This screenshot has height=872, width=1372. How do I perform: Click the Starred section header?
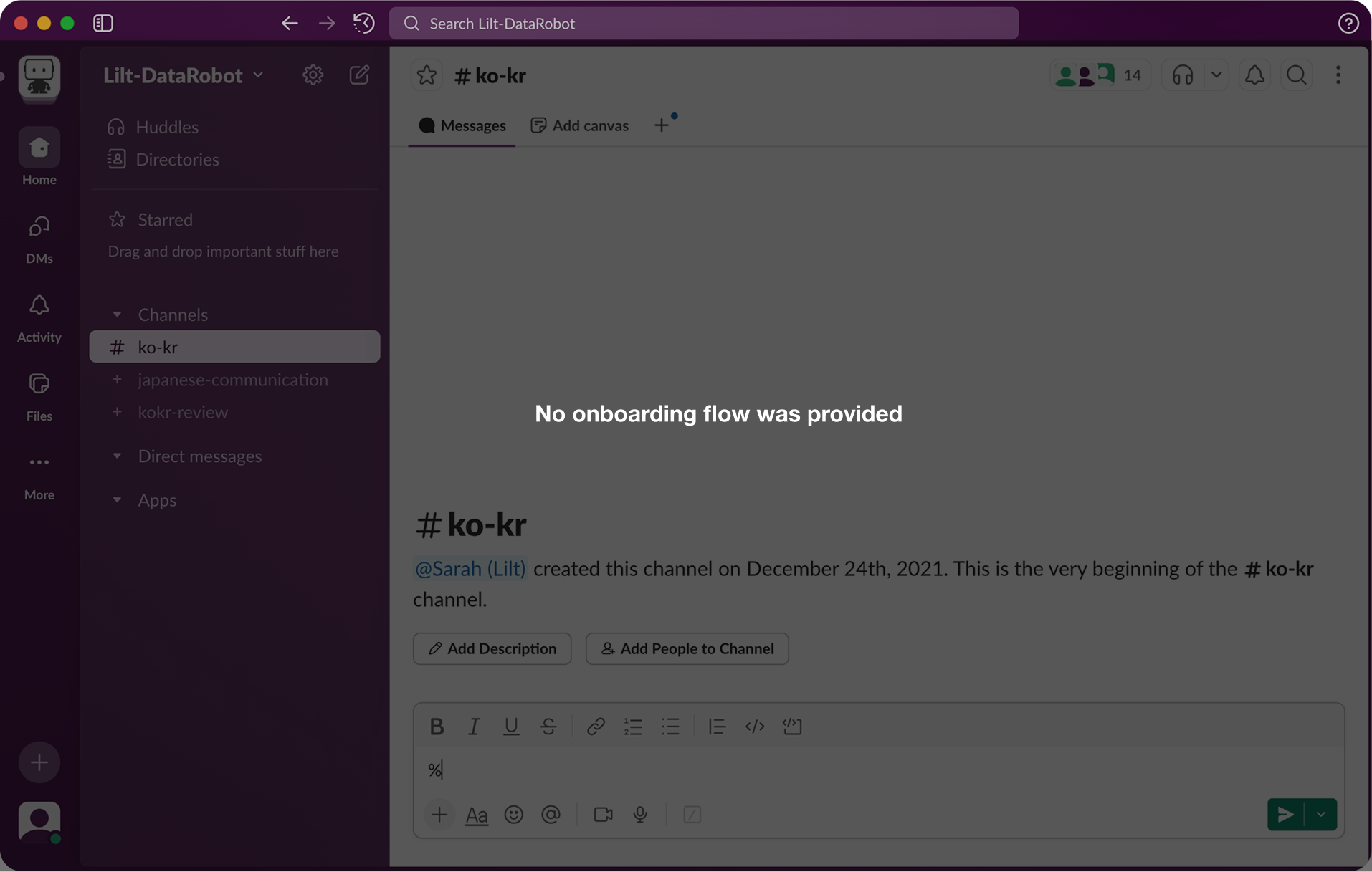151,219
